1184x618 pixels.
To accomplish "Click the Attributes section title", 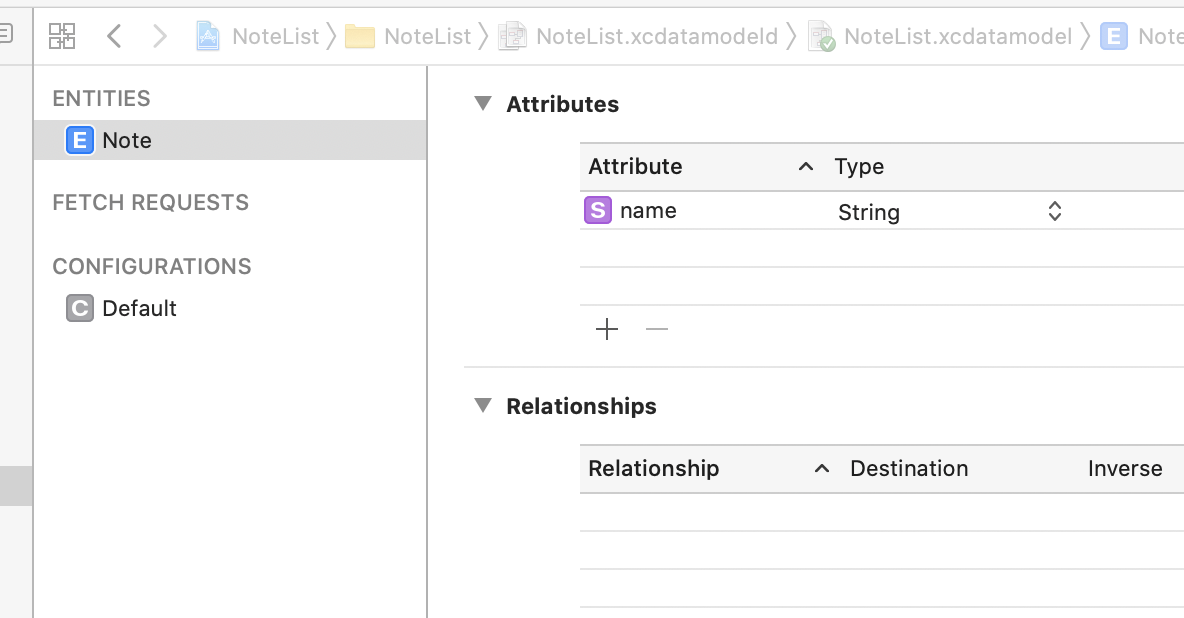I will click(563, 104).
